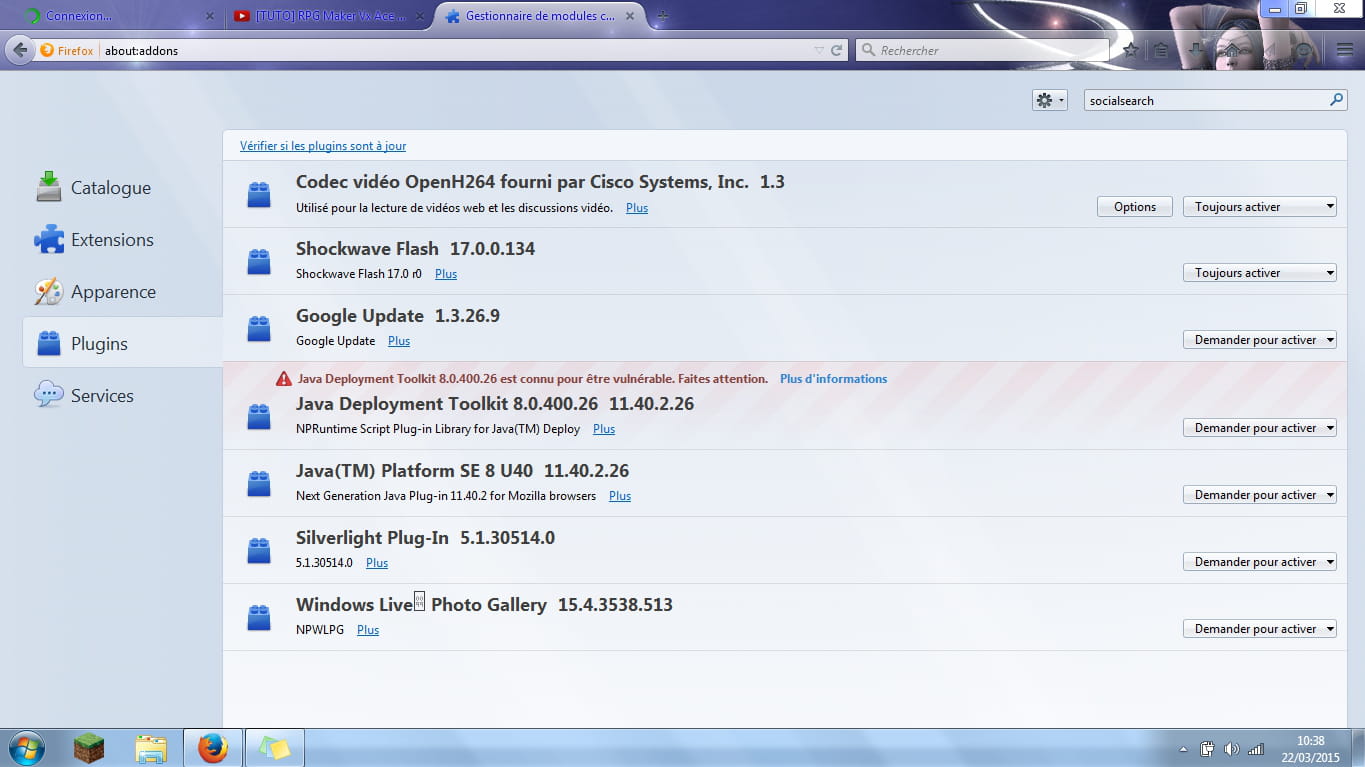Click the add-on search magnifier icon
1365x767 pixels.
tap(1336, 100)
